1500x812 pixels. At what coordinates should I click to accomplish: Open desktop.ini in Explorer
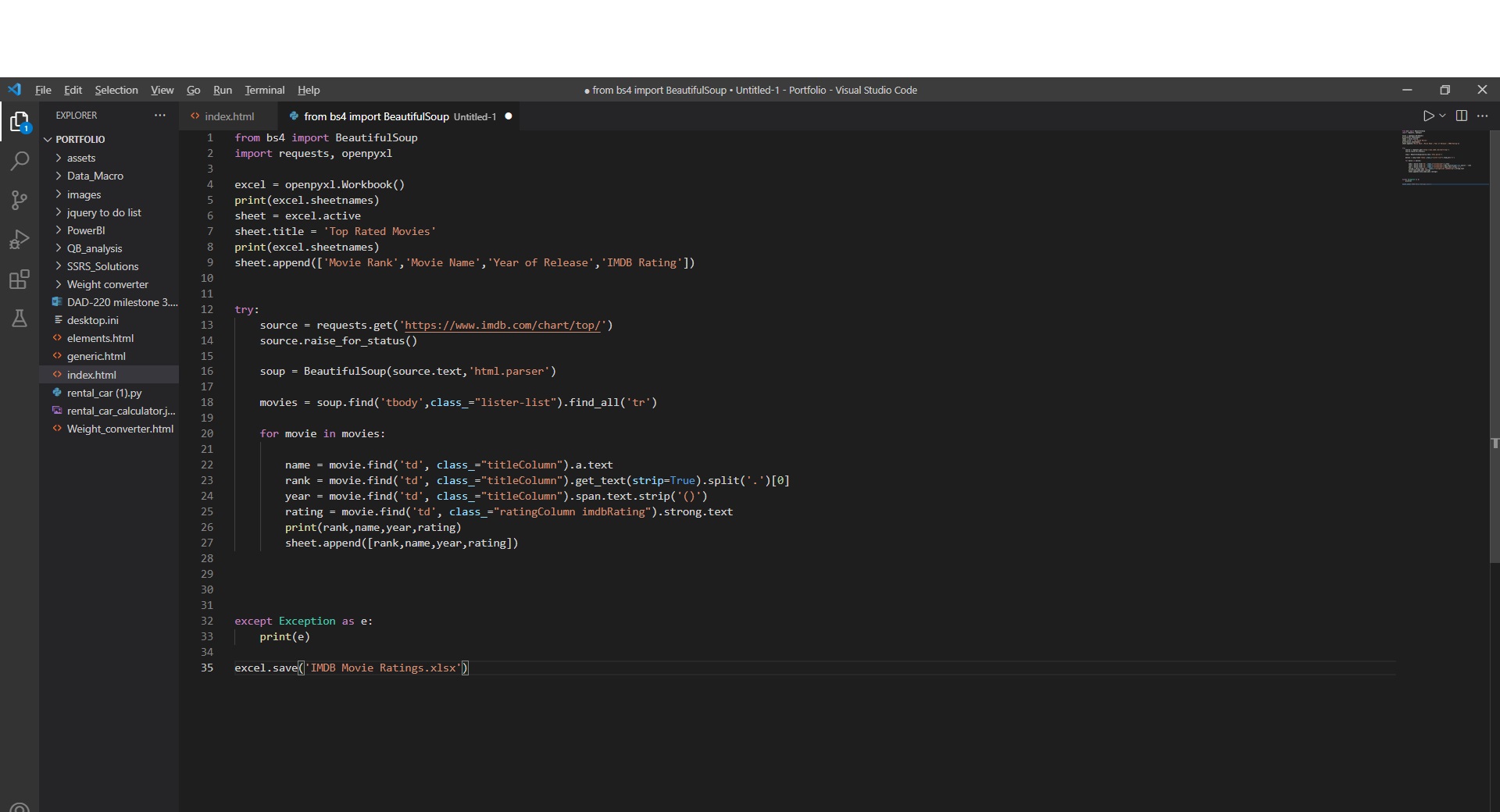[109, 320]
